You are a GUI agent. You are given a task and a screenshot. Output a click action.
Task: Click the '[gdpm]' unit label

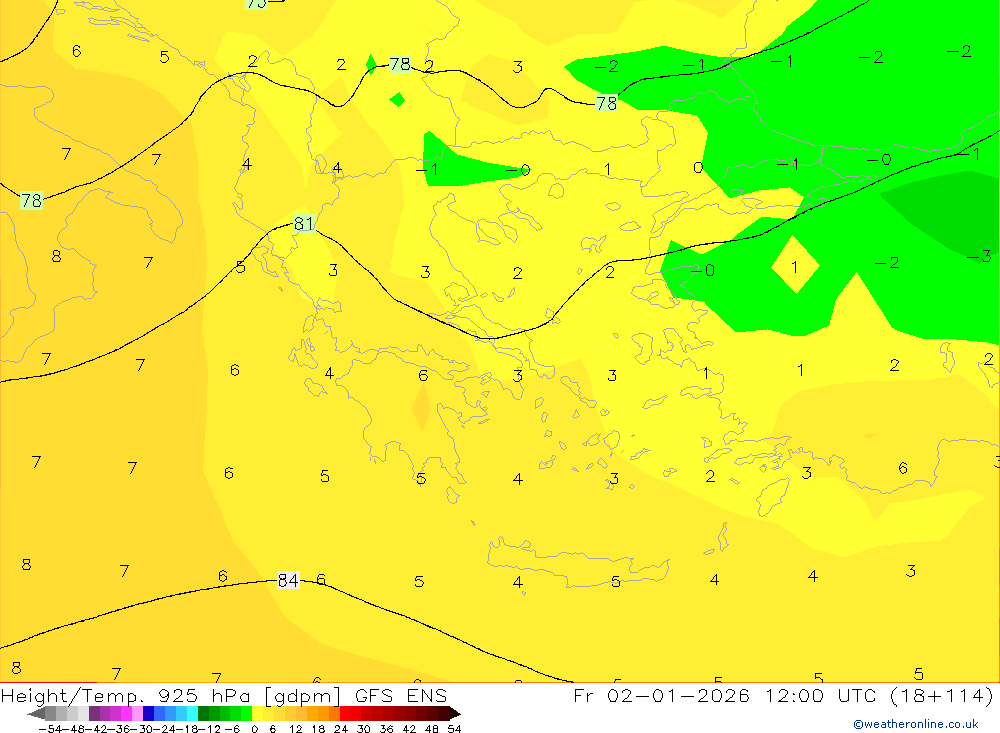[x=302, y=696]
